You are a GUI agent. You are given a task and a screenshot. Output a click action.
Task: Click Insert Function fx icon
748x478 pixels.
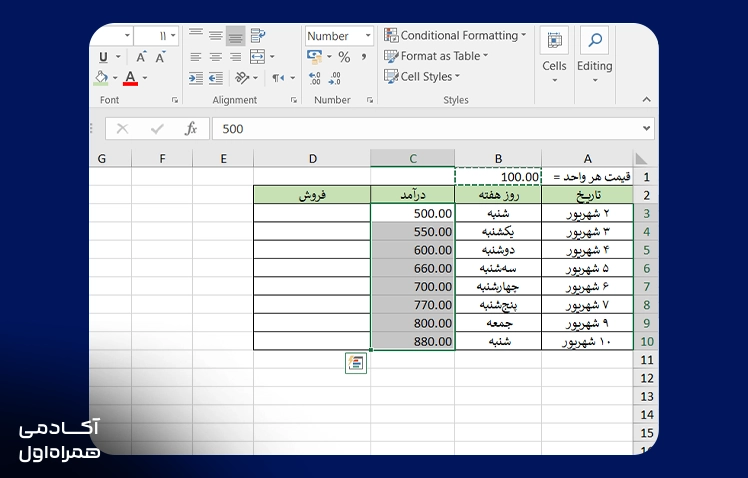point(191,129)
